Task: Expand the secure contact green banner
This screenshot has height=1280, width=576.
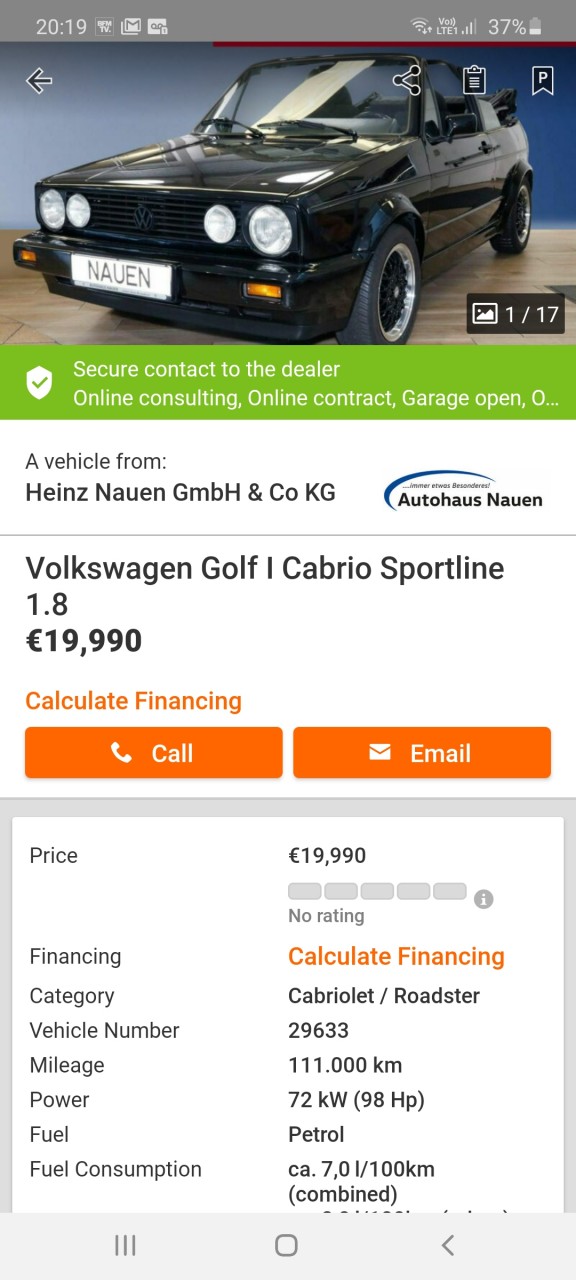Action: coord(288,383)
